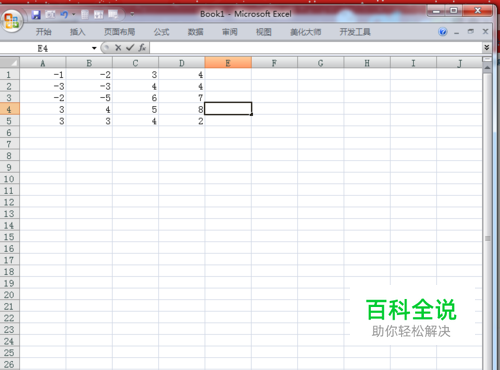Click cell C4 containing 5
Viewport: 500px width, 370px height.
pyautogui.click(x=135, y=109)
